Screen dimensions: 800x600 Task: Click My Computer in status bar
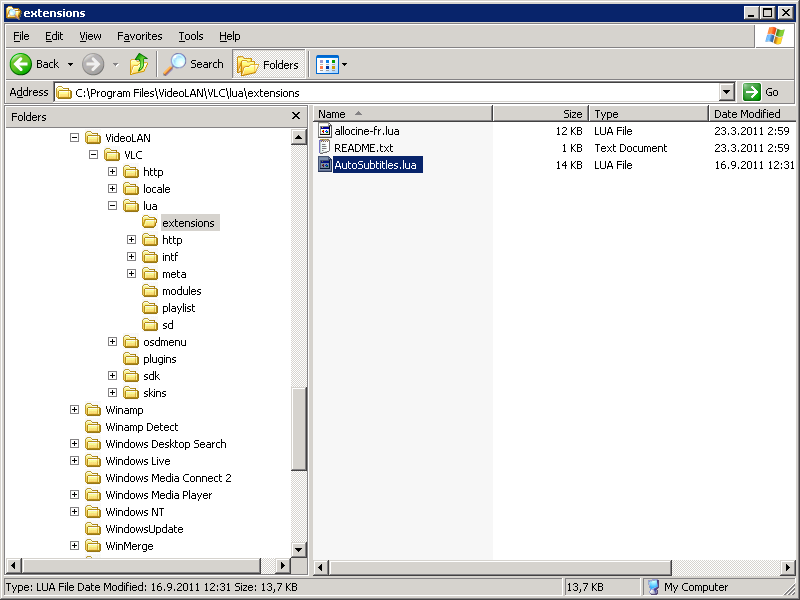pos(688,587)
